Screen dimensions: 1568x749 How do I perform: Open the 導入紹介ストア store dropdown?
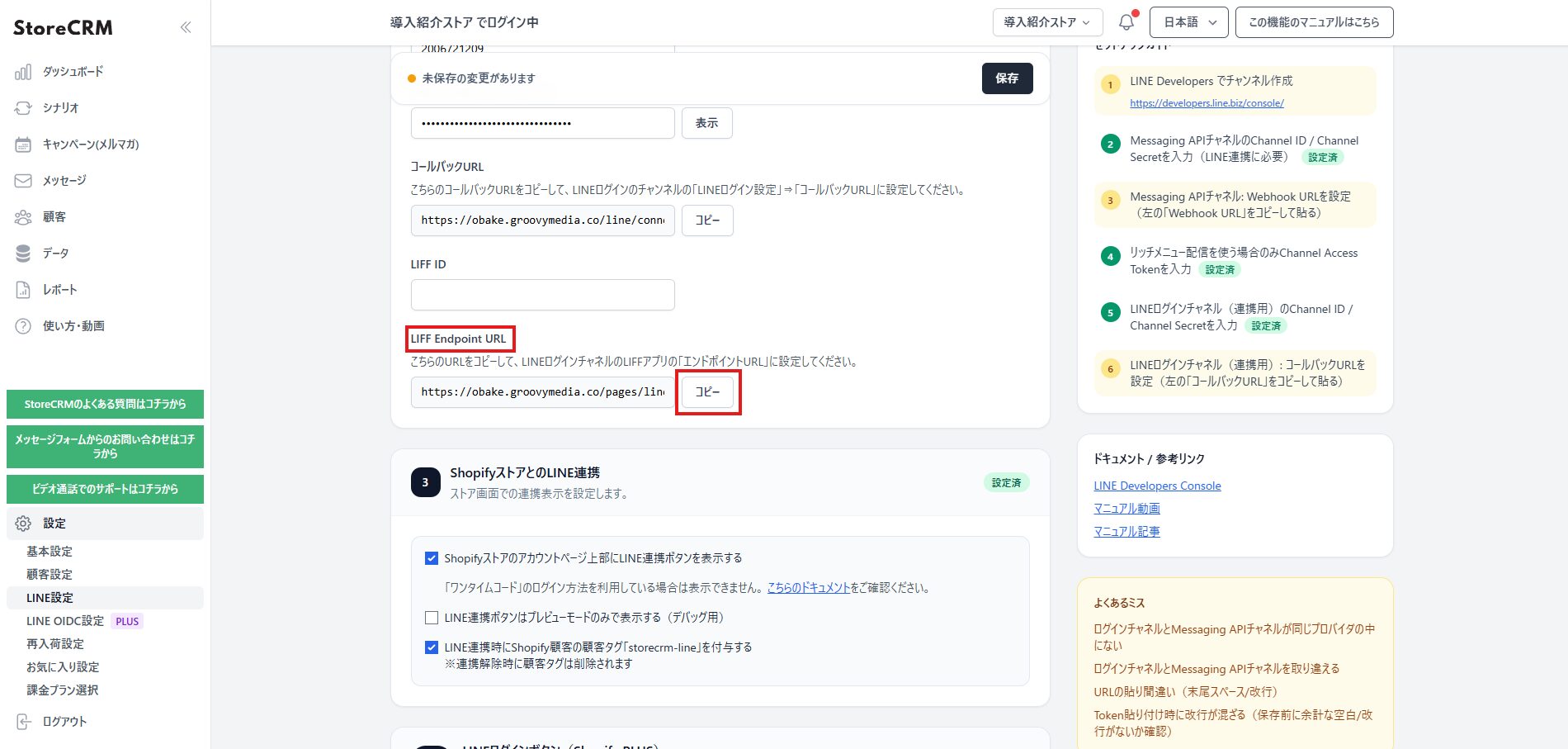pos(1046,22)
